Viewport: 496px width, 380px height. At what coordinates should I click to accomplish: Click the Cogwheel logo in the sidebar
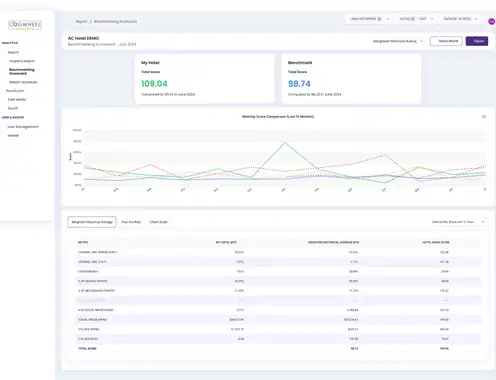(25, 25)
